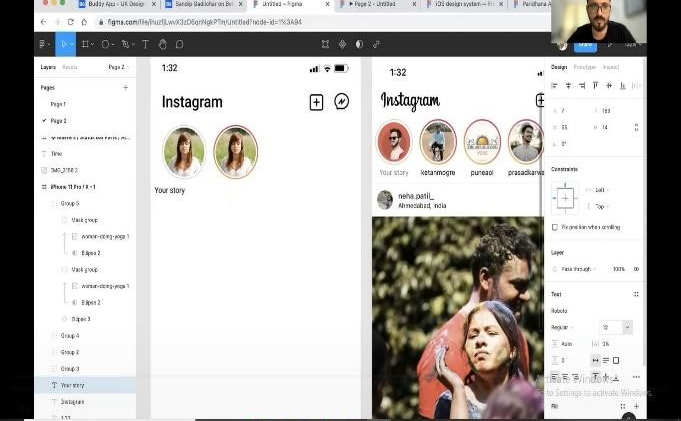Click the Align horizontal centers icon
Viewport: 681px width, 421px height.
568,86
